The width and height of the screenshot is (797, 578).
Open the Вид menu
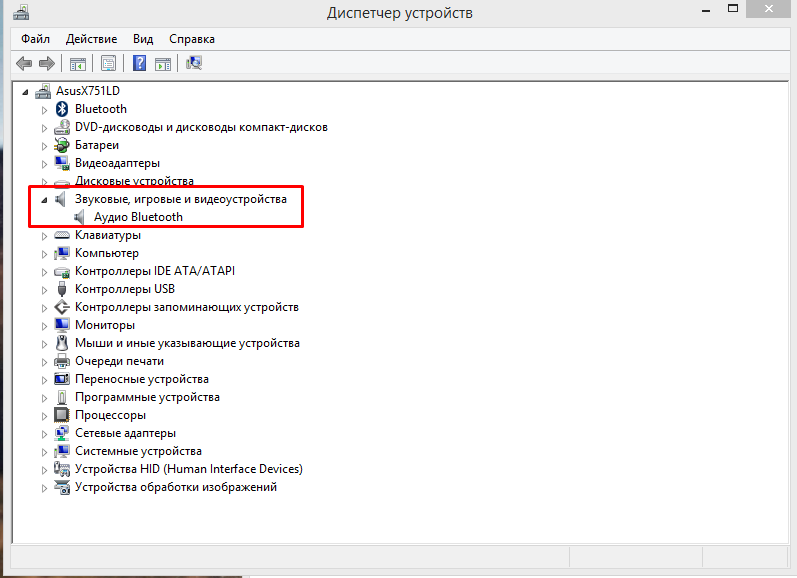[x=143, y=39]
